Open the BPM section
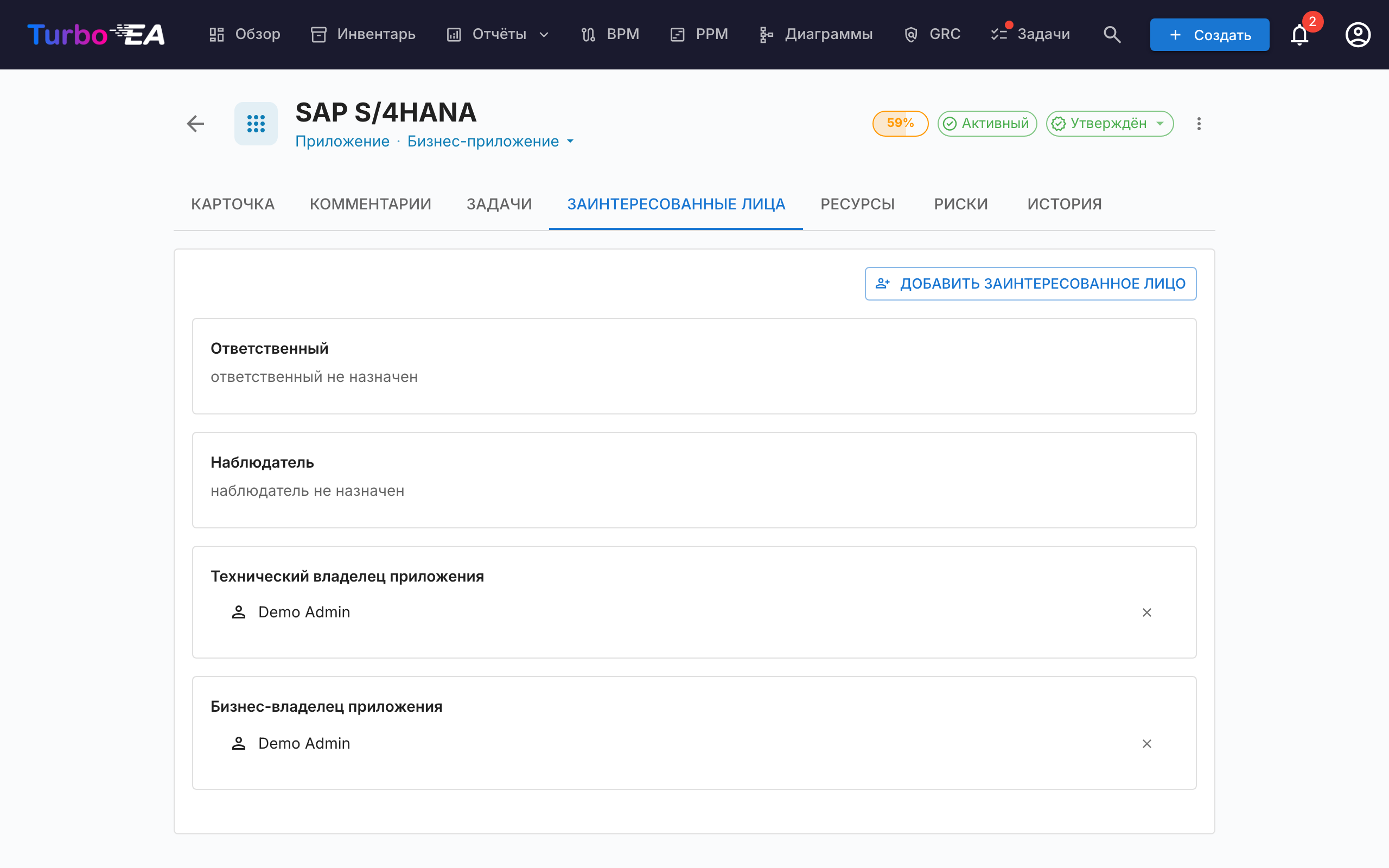The height and width of the screenshot is (868, 1389). click(x=610, y=34)
